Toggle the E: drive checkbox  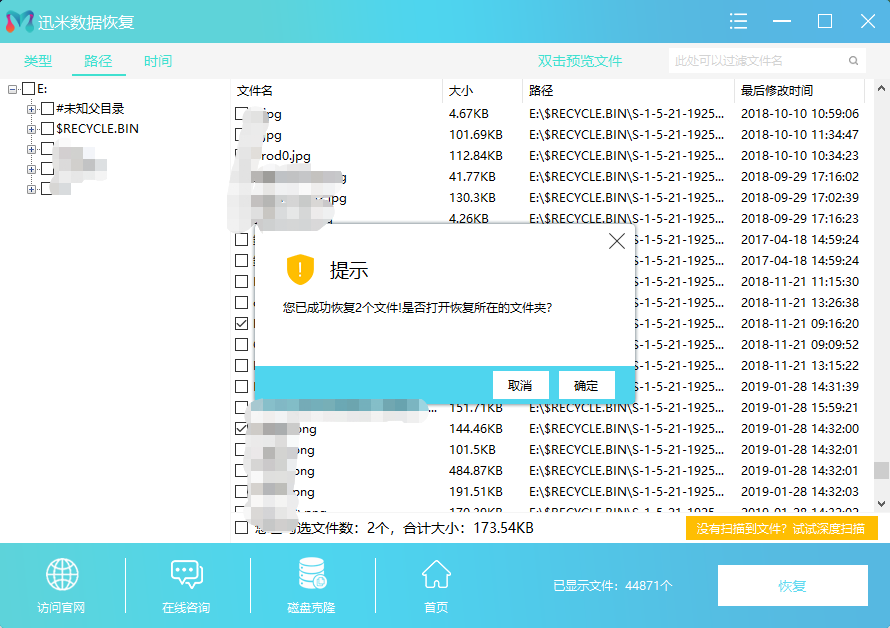[x=28, y=89]
